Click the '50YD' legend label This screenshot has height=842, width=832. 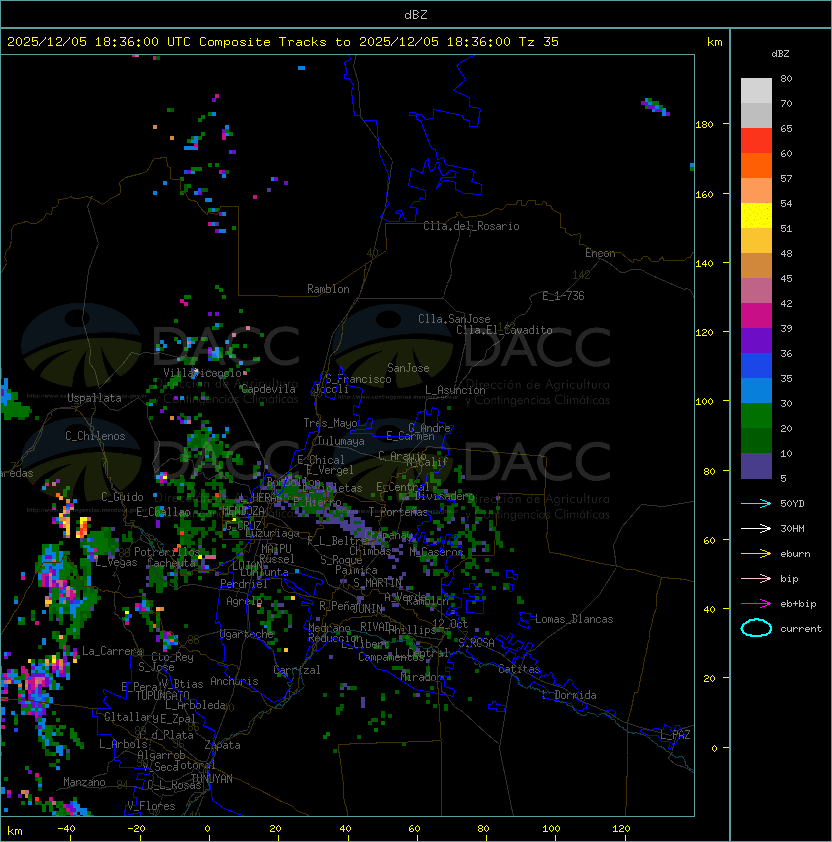792,503
